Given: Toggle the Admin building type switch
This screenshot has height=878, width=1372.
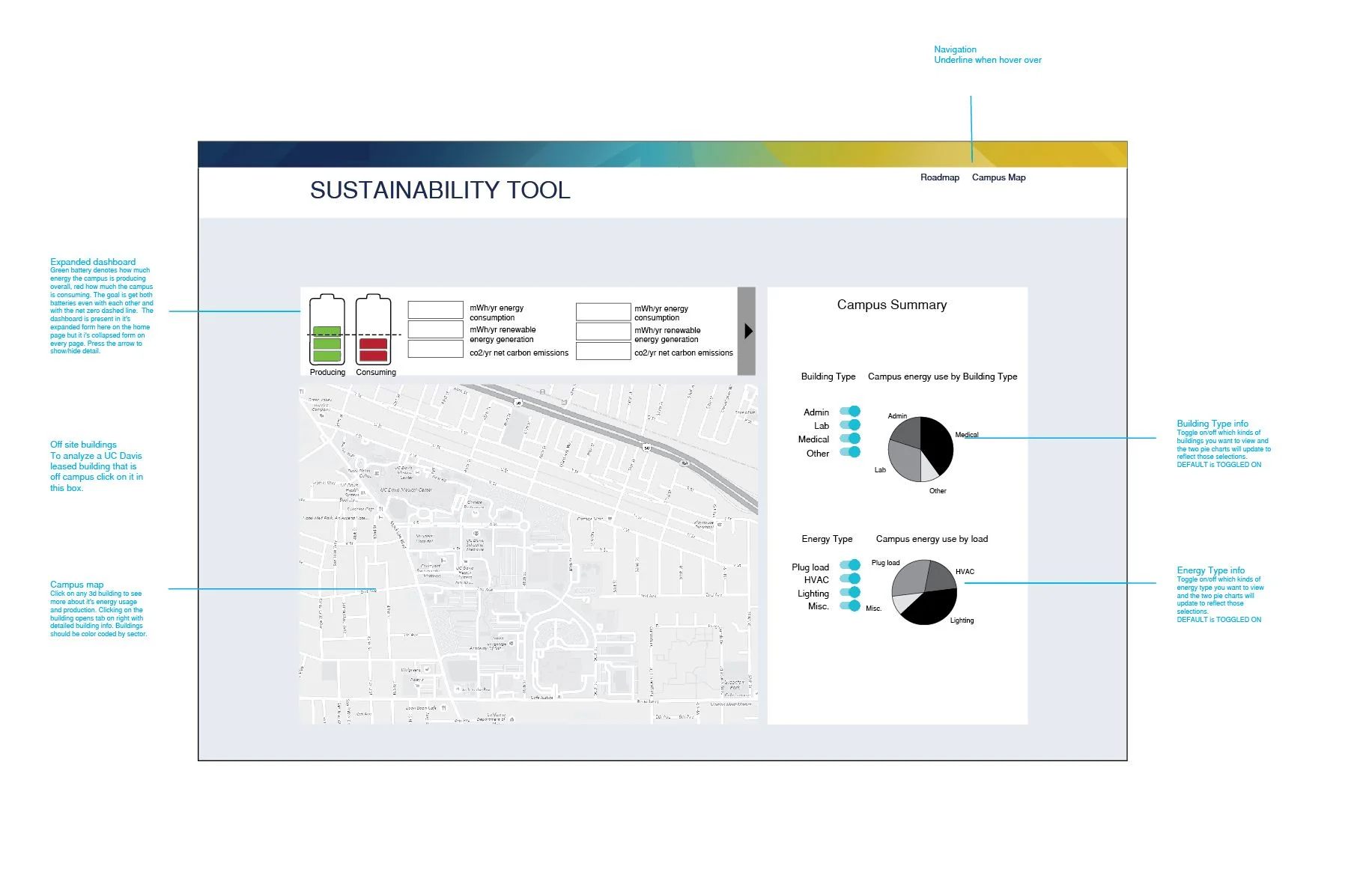Looking at the screenshot, I should point(850,411).
